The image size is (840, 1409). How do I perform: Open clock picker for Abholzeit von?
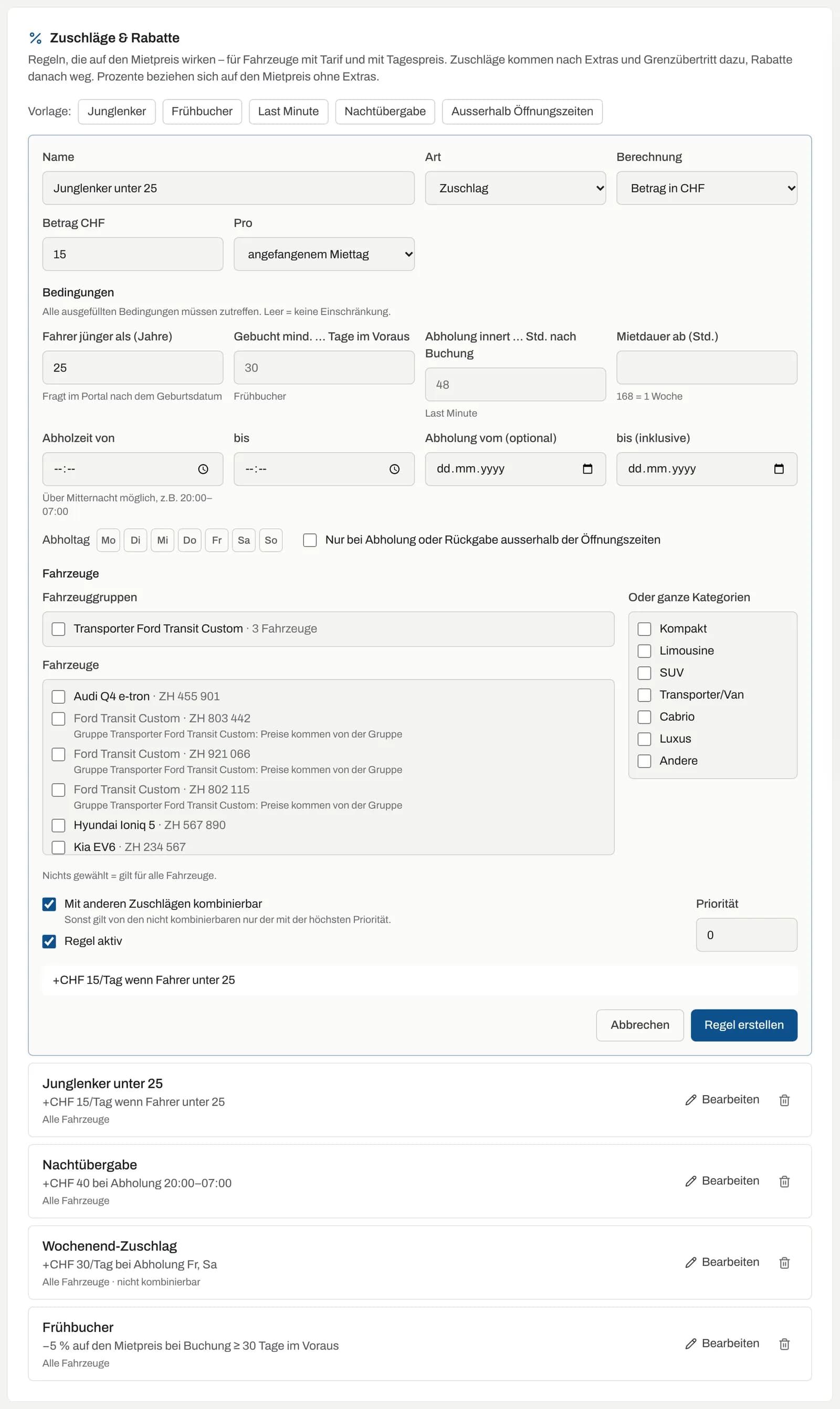point(203,469)
